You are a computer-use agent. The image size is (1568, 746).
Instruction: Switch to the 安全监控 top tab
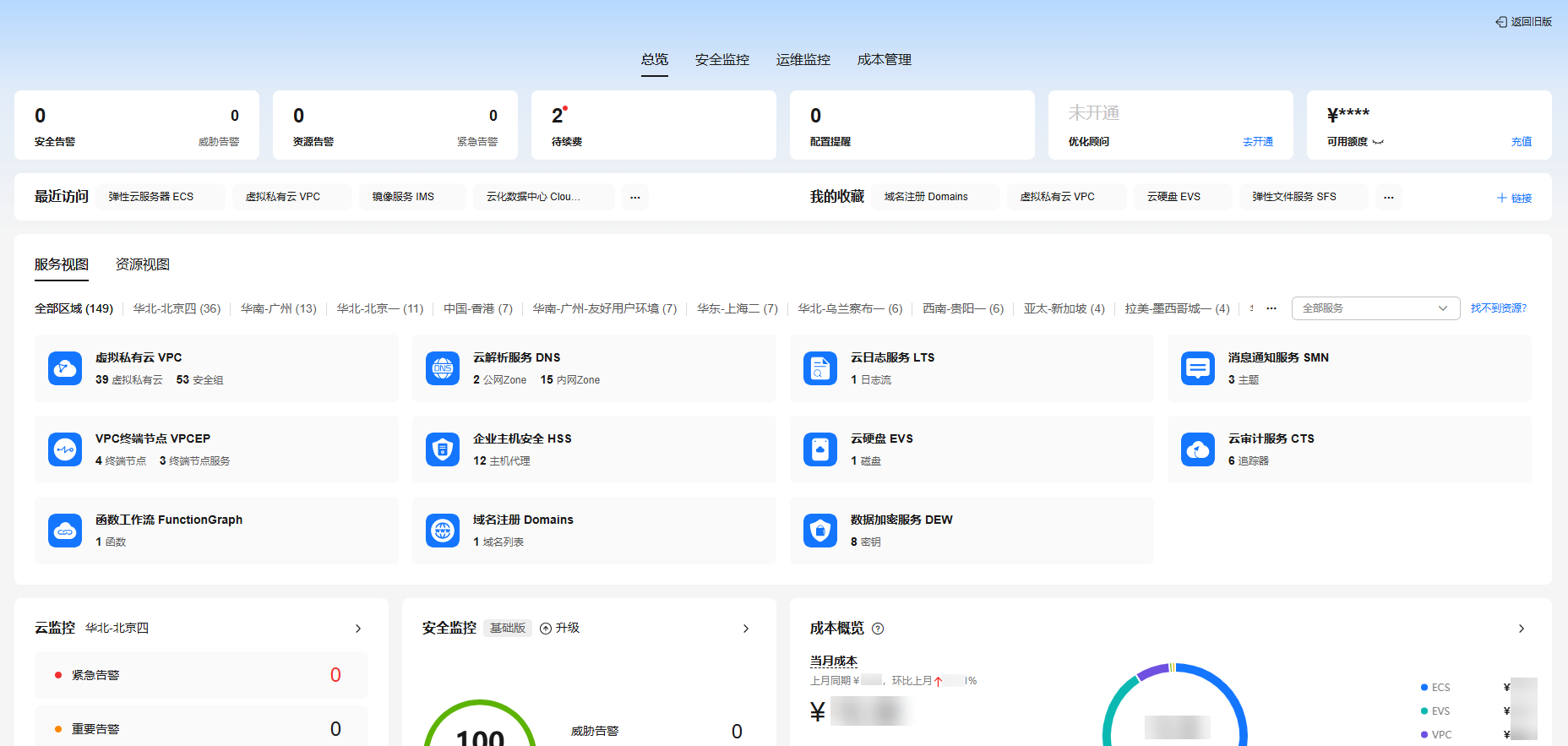(x=722, y=59)
